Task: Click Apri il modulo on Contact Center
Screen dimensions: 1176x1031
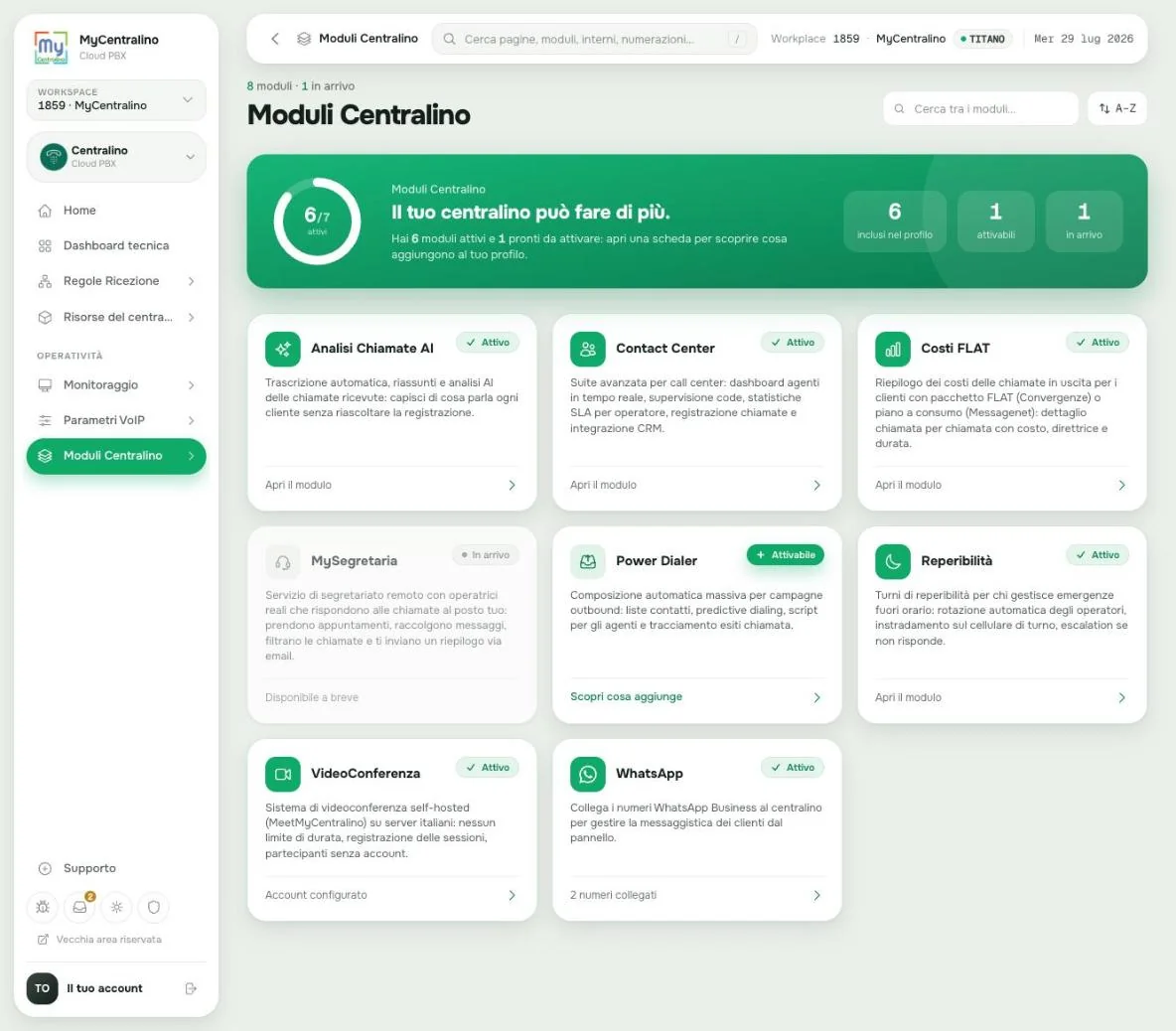Action: coord(603,485)
